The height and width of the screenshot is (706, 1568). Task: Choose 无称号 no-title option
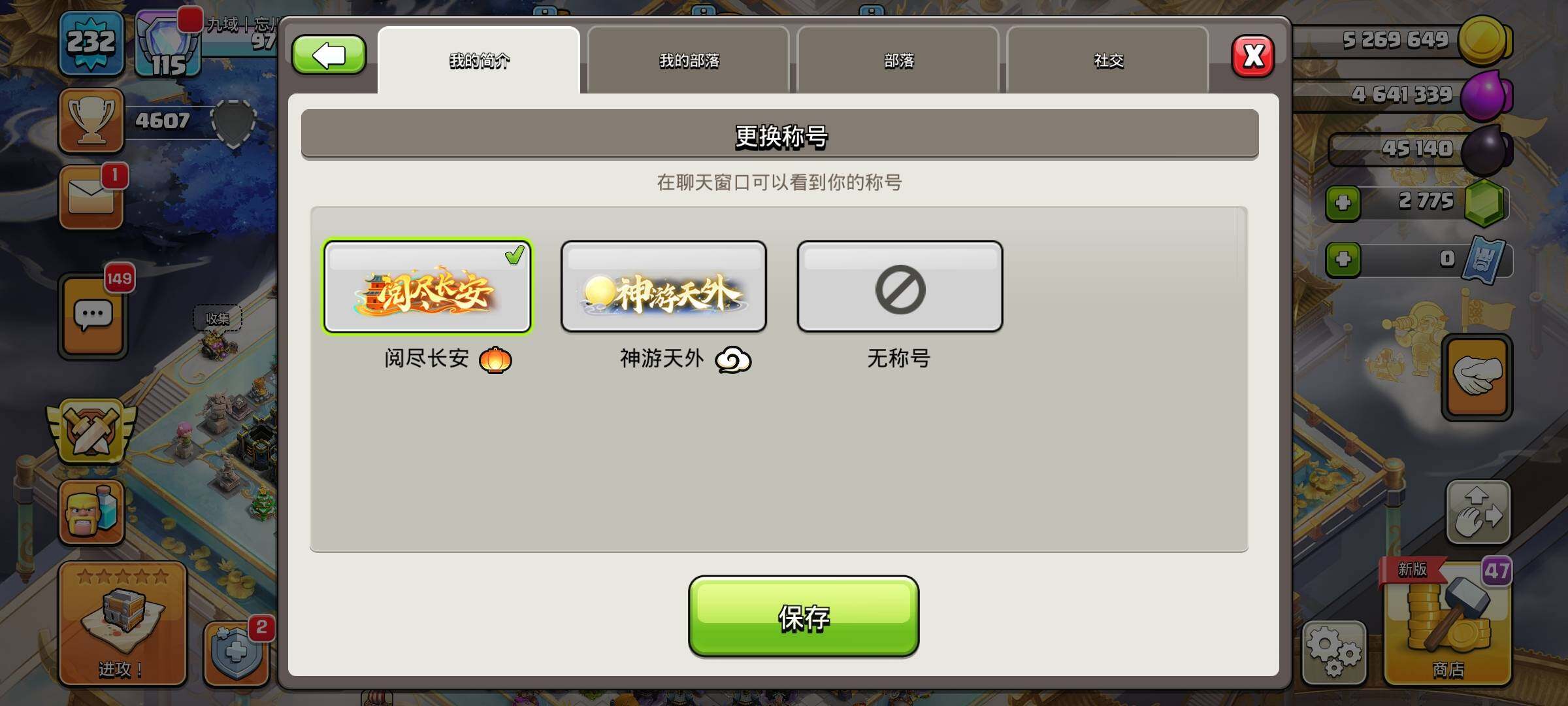pyautogui.click(x=900, y=287)
